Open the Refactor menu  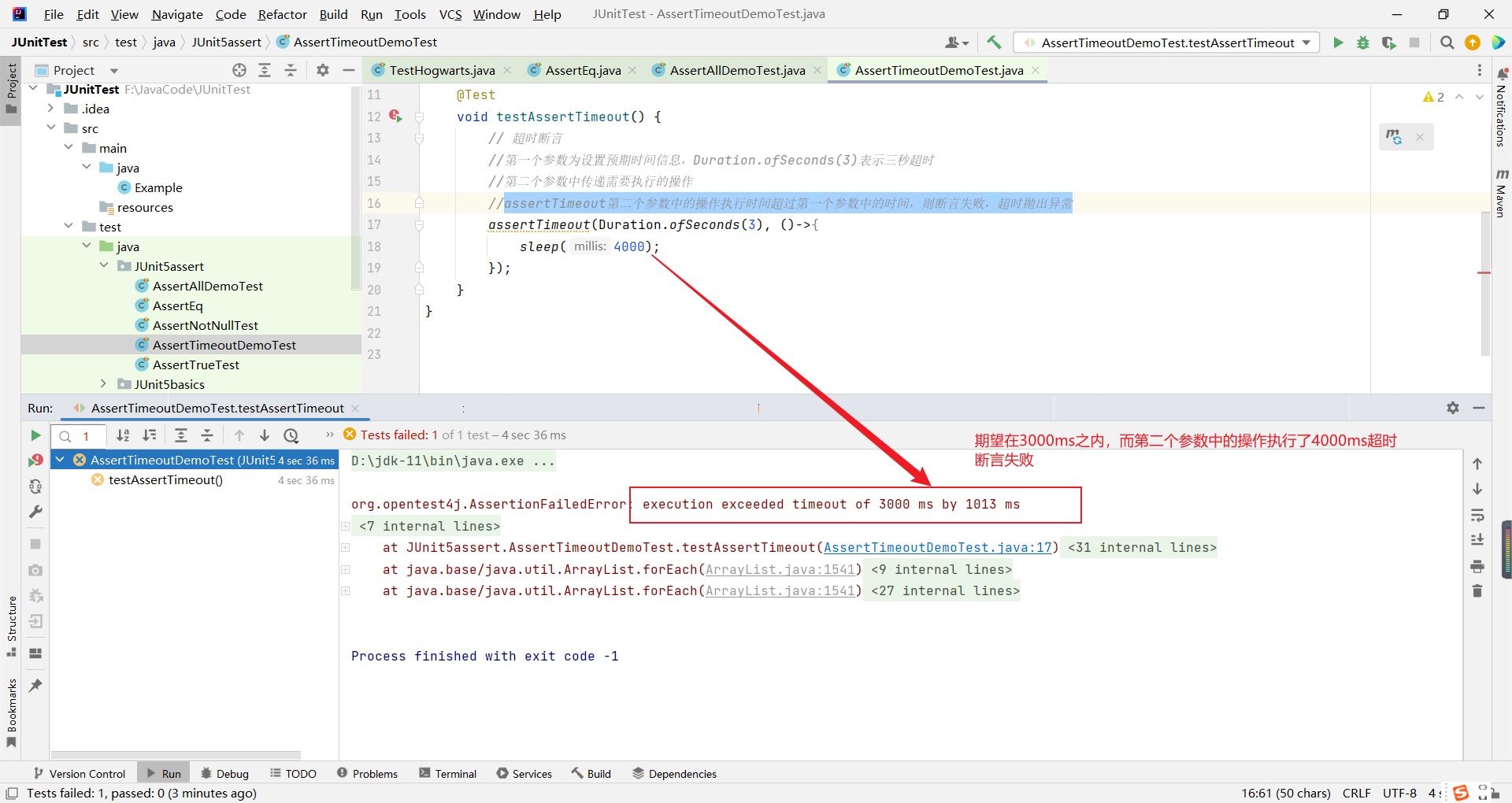point(282,14)
